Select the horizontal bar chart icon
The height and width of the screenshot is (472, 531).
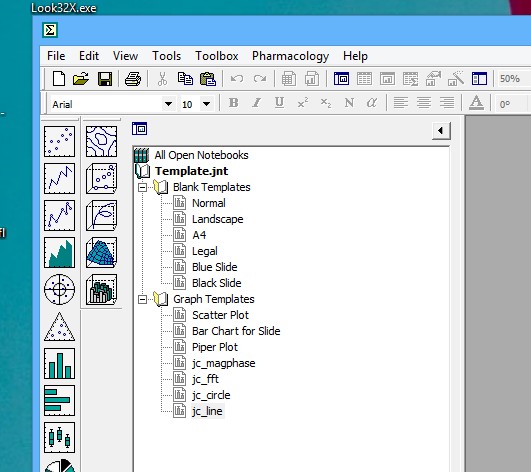(59, 401)
